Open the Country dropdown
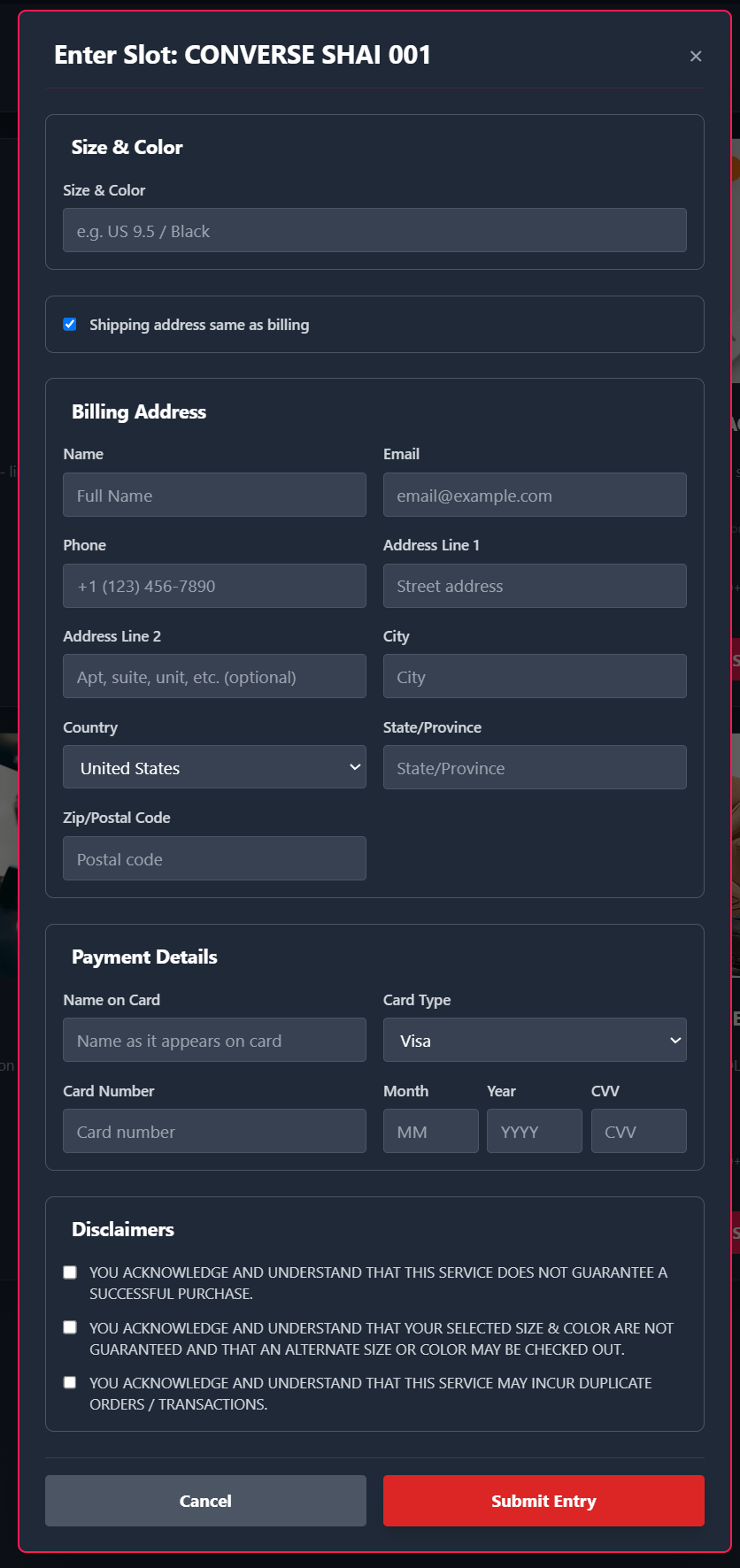The width and height of the screenshot is (740, 1568). [214, 767]
